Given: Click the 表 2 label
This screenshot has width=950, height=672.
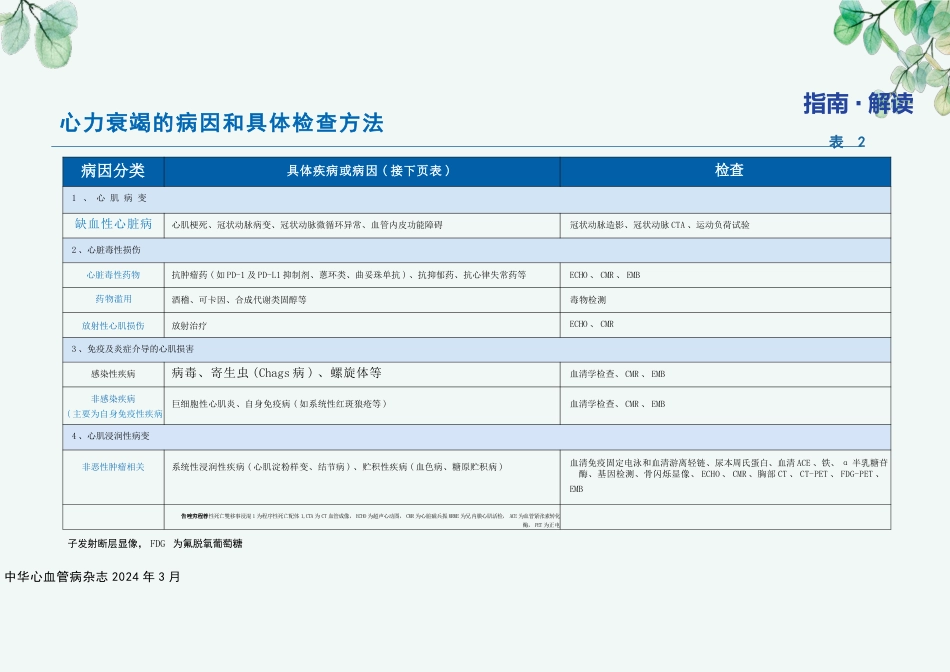Looking at the screenshot, I should click(847, 142).
